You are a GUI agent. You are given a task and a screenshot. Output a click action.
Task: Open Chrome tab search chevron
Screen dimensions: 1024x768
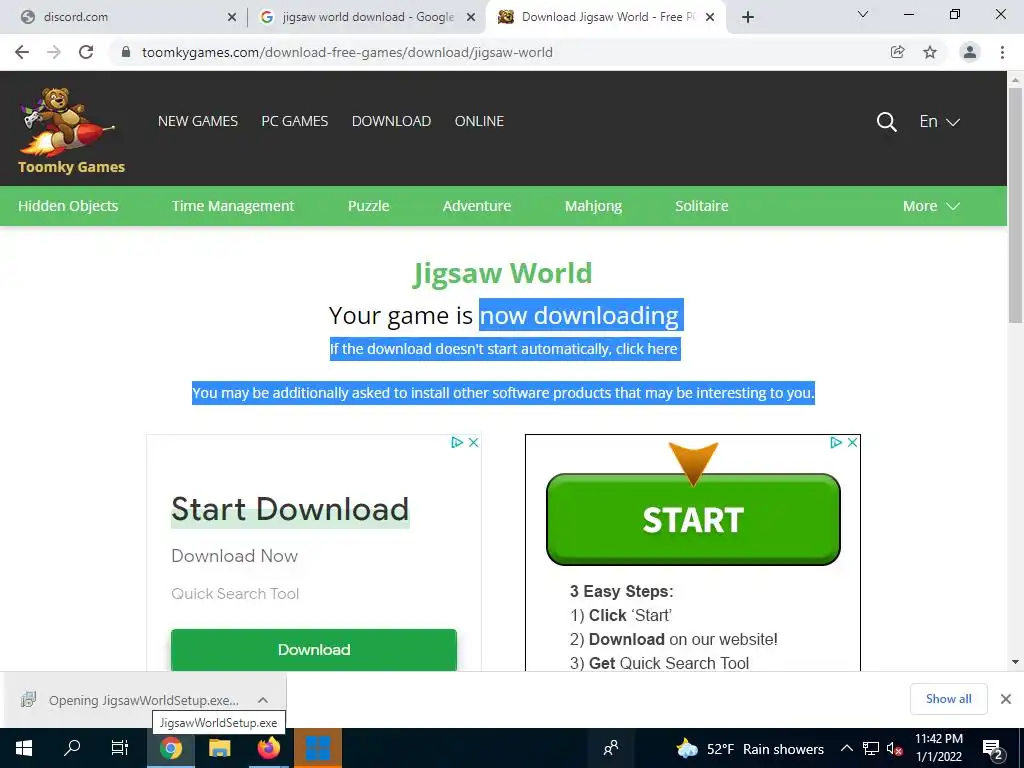click(863, 14)
